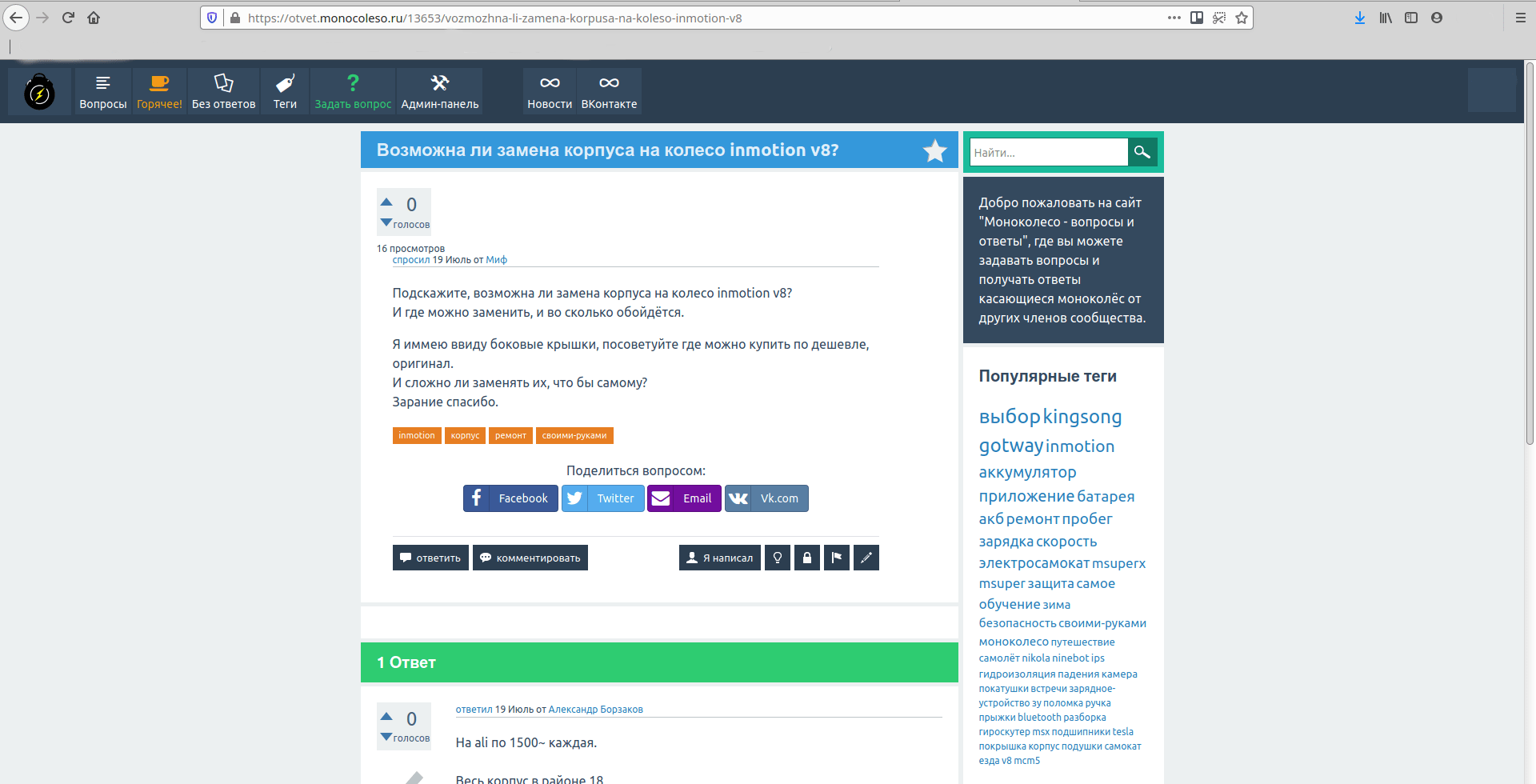Lock the question with padlock icon
1536x784 pixels.
click(806, 557)
